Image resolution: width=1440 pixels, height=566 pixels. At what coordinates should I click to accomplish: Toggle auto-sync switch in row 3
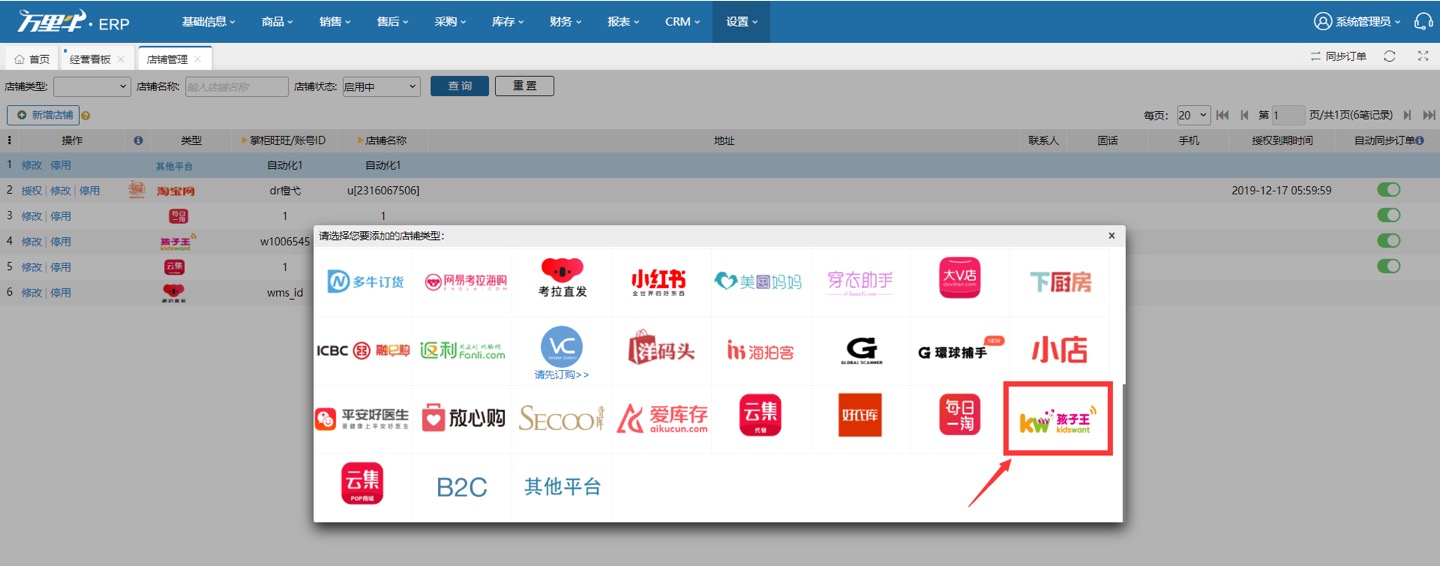coord(1388,215)
